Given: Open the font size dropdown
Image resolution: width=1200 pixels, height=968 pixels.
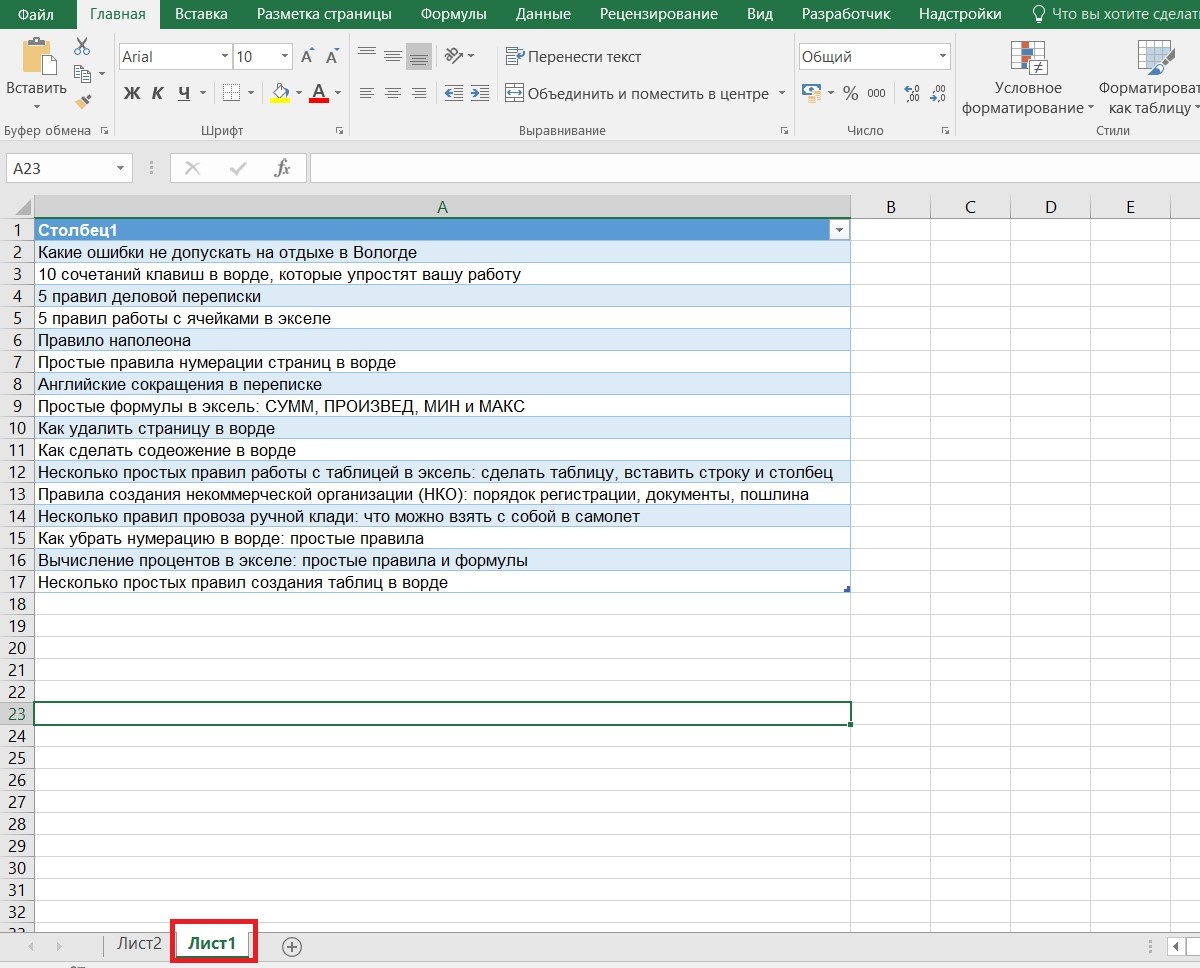Looking at the screenshot, I should point(285,57).
